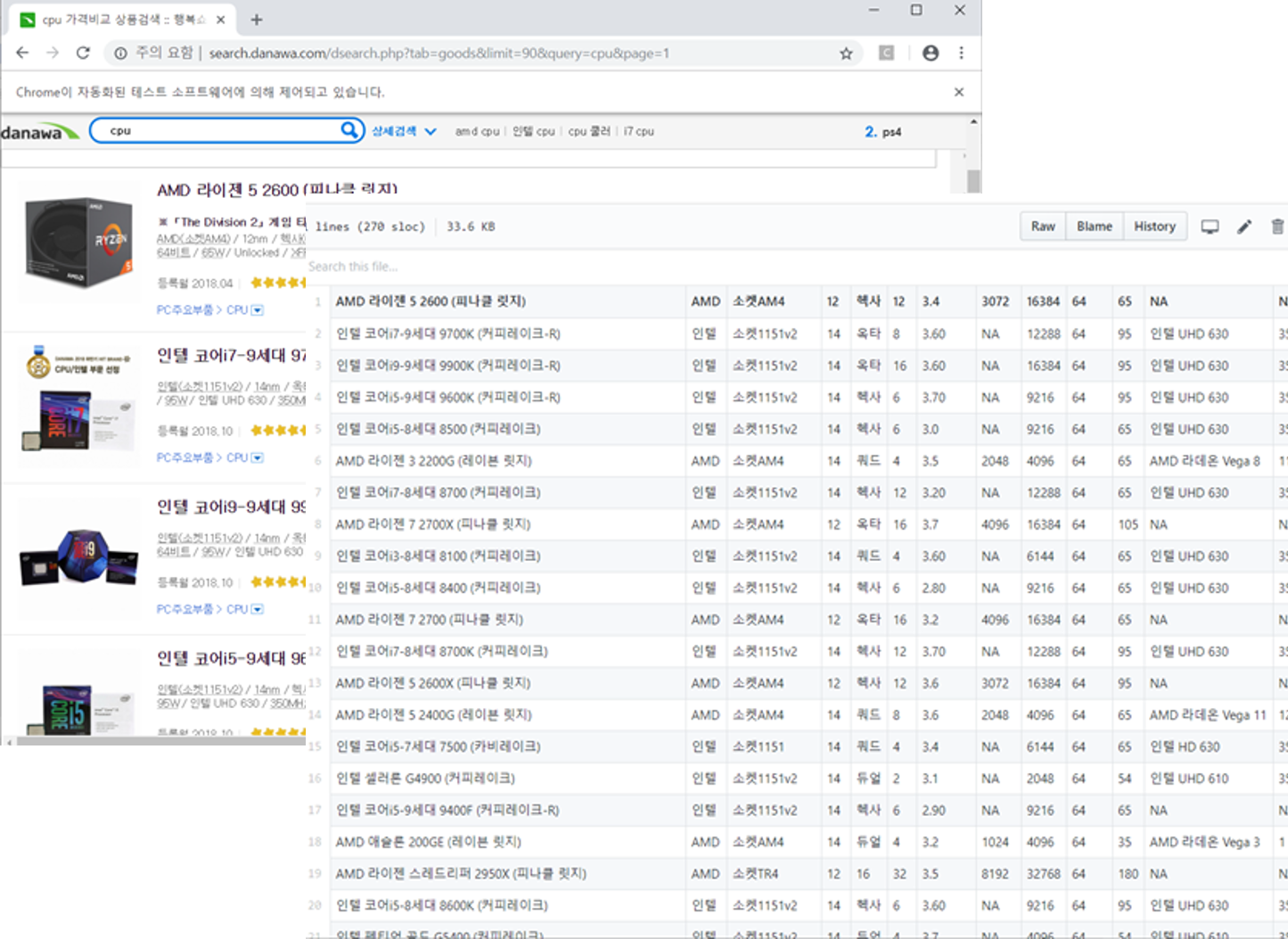Click the AMD 라데온 Vega 11 cell
Screen dimensions: 1288x939
pyautogui.click(x=1208, y=715)
